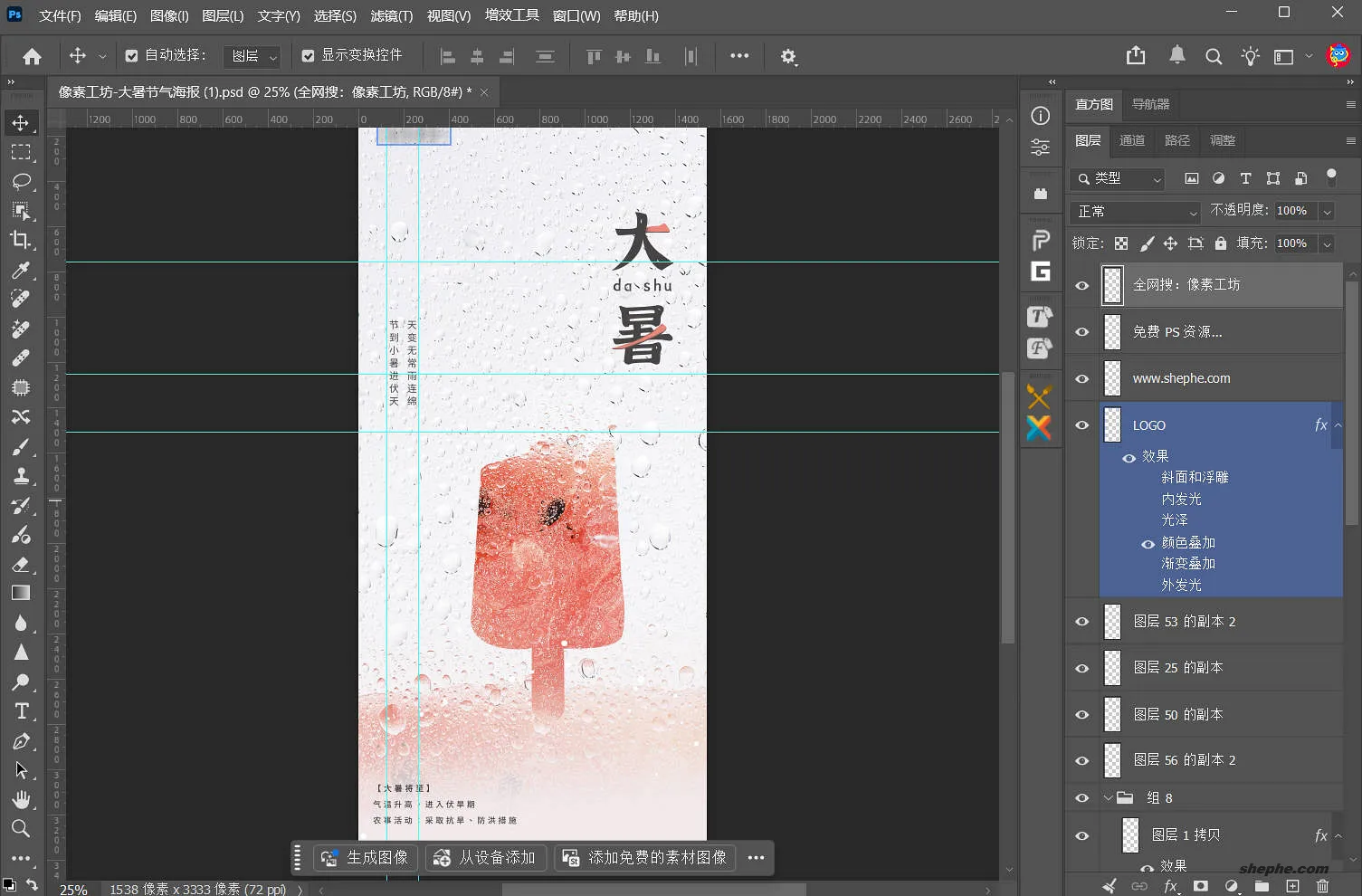
Task: Click the 生成图像 button
Action: click(x=365, y=858)
